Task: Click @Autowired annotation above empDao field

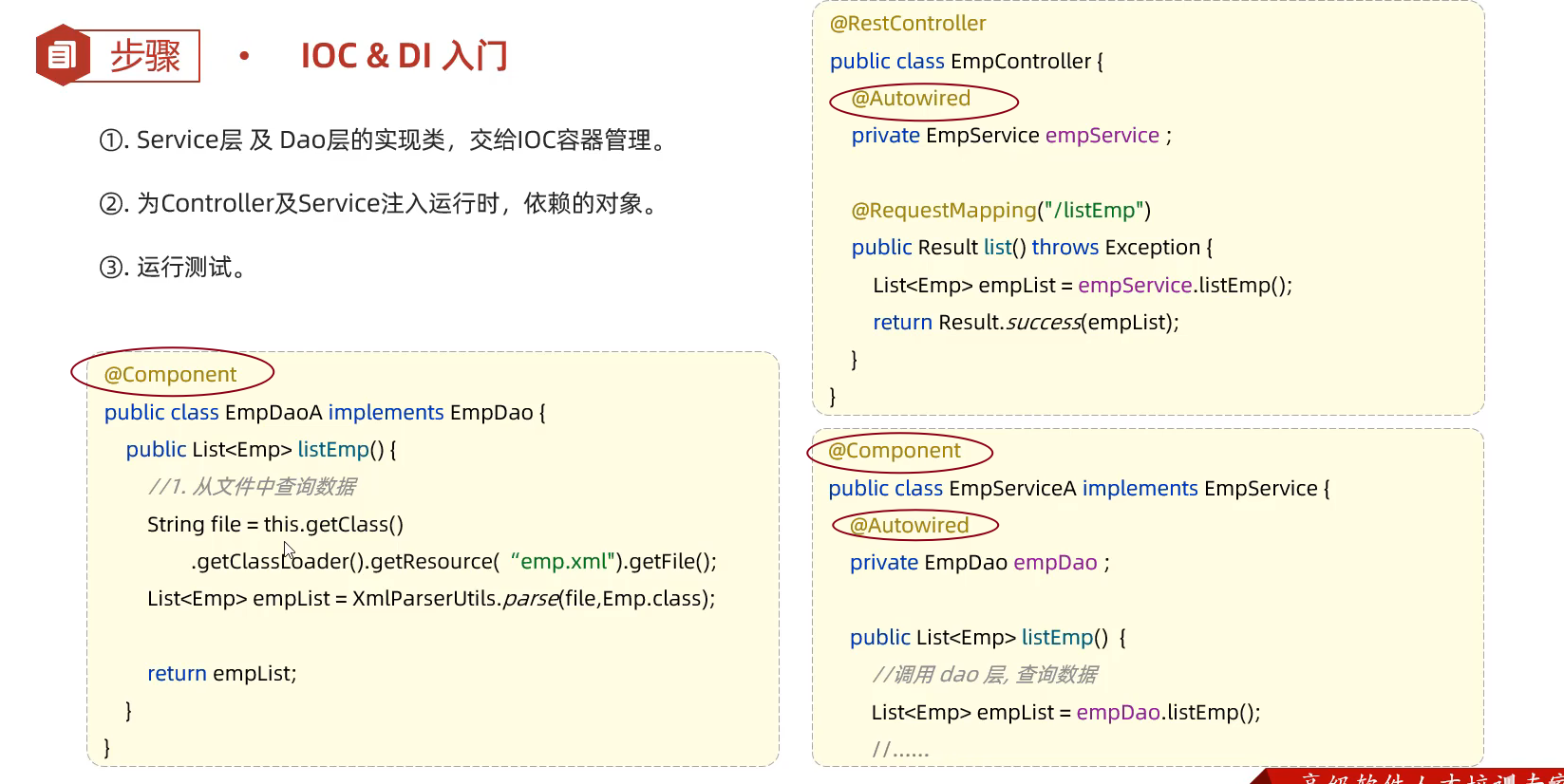Action: coord(909,526)
